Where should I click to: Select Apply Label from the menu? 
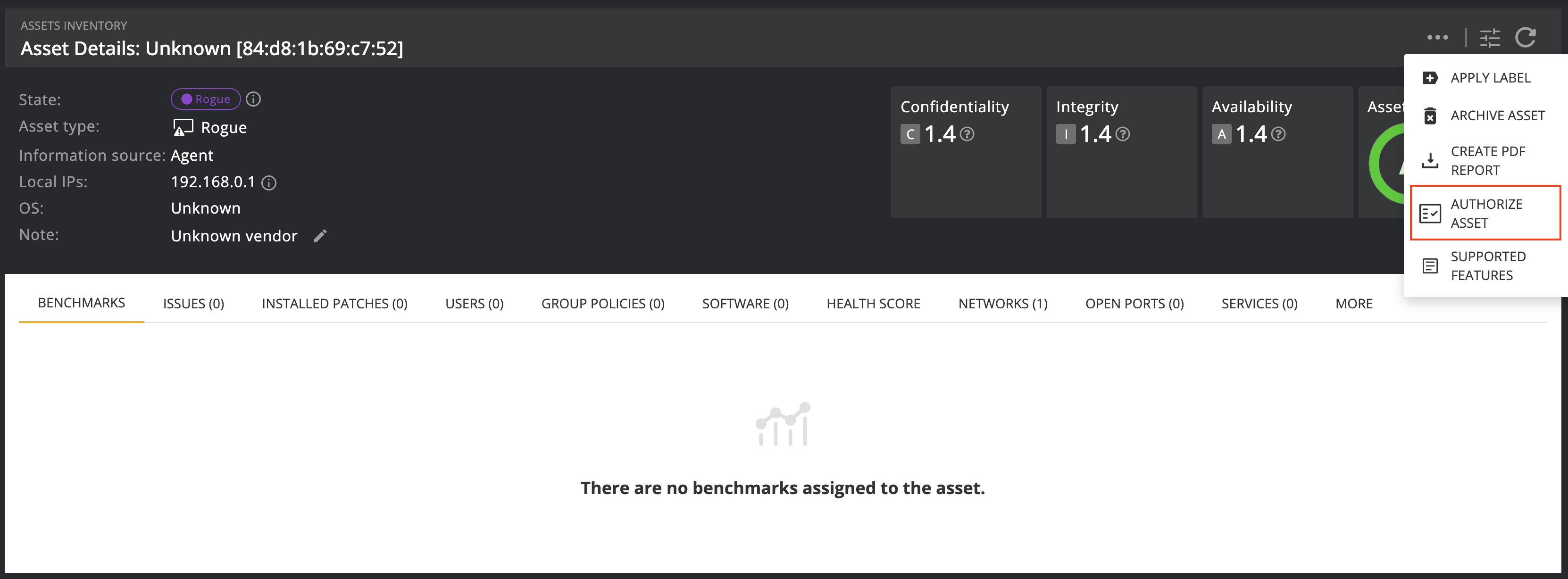(x=1490, y=78)
